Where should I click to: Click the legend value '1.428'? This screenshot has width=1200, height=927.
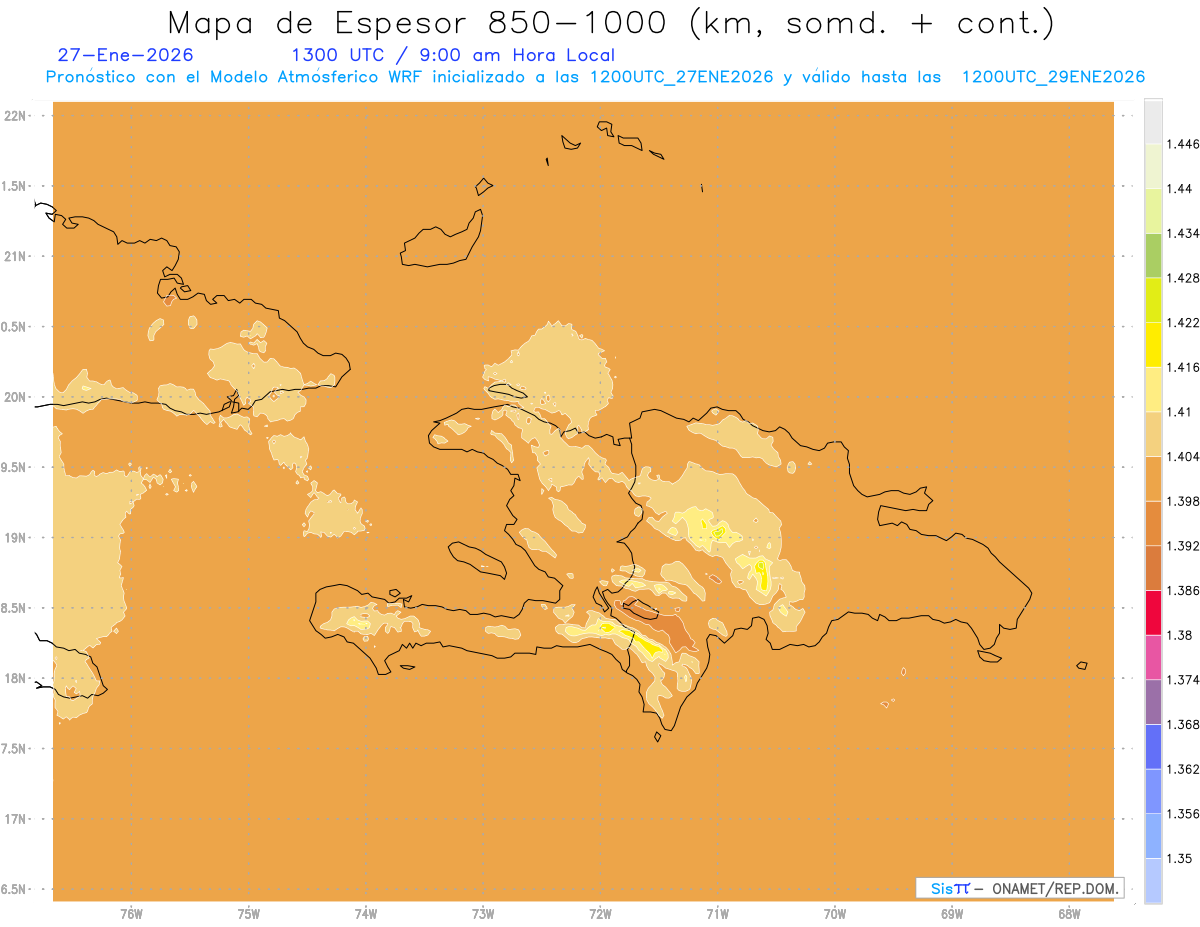click(x=1183, y=278)
